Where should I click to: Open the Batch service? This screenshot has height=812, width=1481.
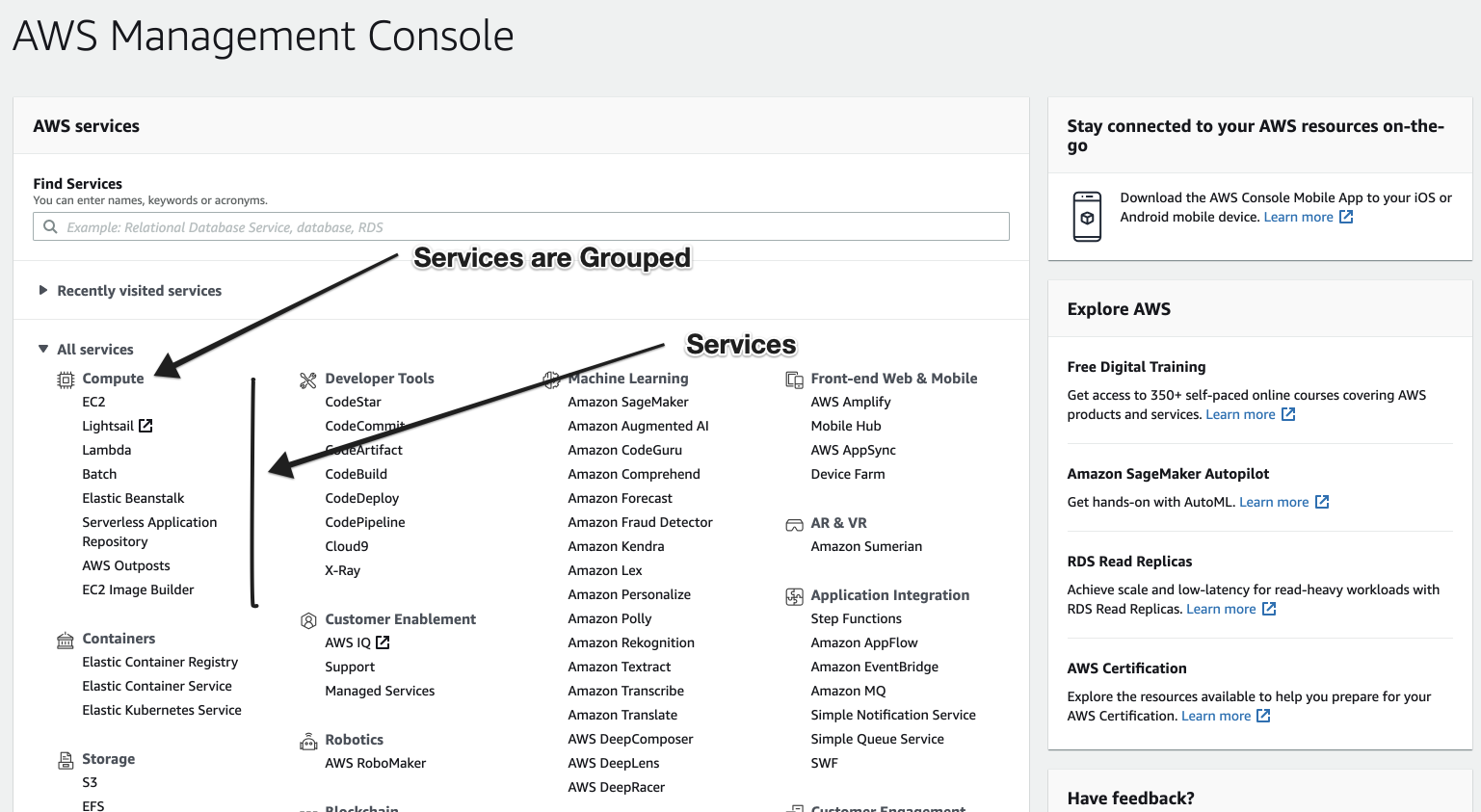pyautogui.click(x=99, y=474)
